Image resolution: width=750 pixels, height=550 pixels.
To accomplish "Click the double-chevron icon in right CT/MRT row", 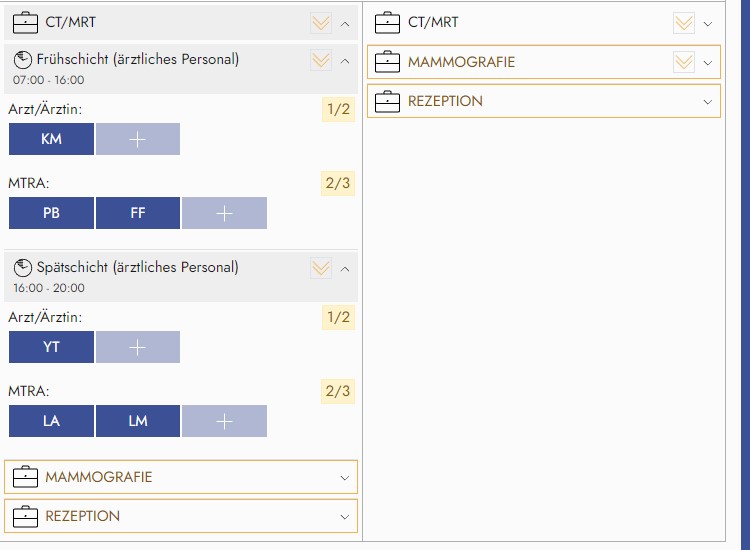I will click(684, 23).
